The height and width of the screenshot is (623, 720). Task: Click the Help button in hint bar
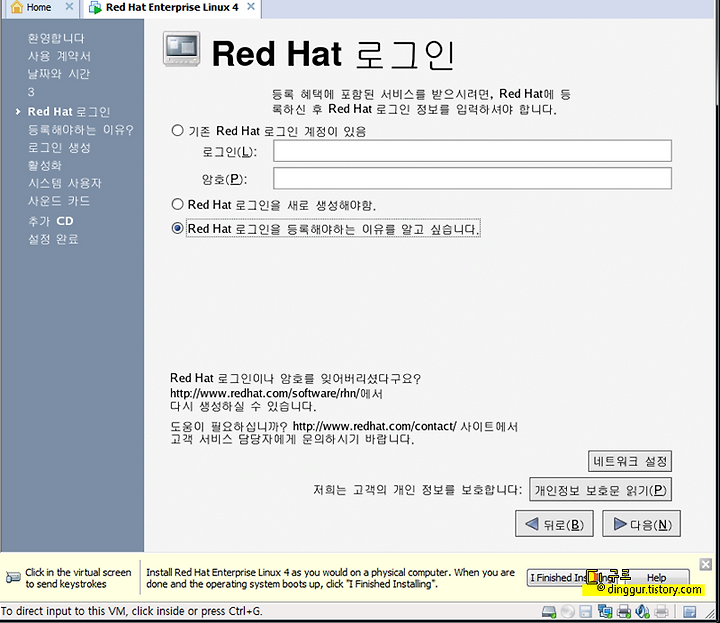point(657,578)
